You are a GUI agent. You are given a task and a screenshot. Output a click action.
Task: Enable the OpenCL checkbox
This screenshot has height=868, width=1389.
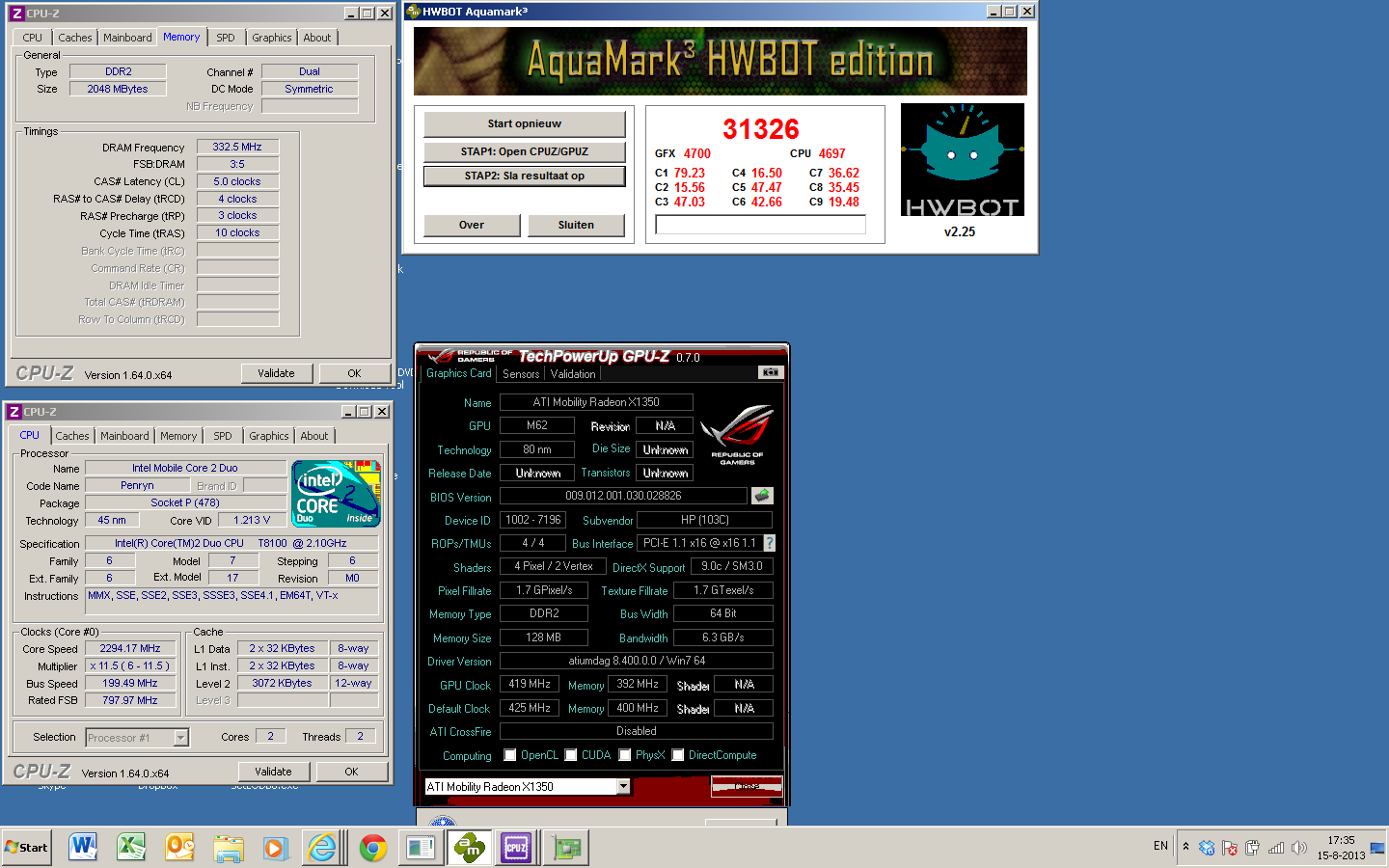click(510, 755)
